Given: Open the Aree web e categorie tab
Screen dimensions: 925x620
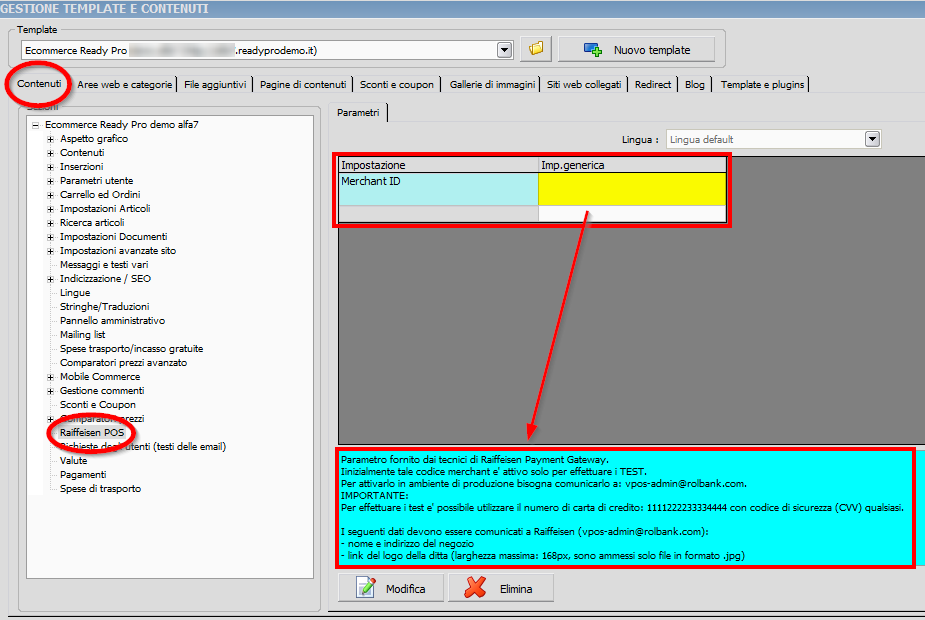Looking at the screenshot, I should coord(125,85).
